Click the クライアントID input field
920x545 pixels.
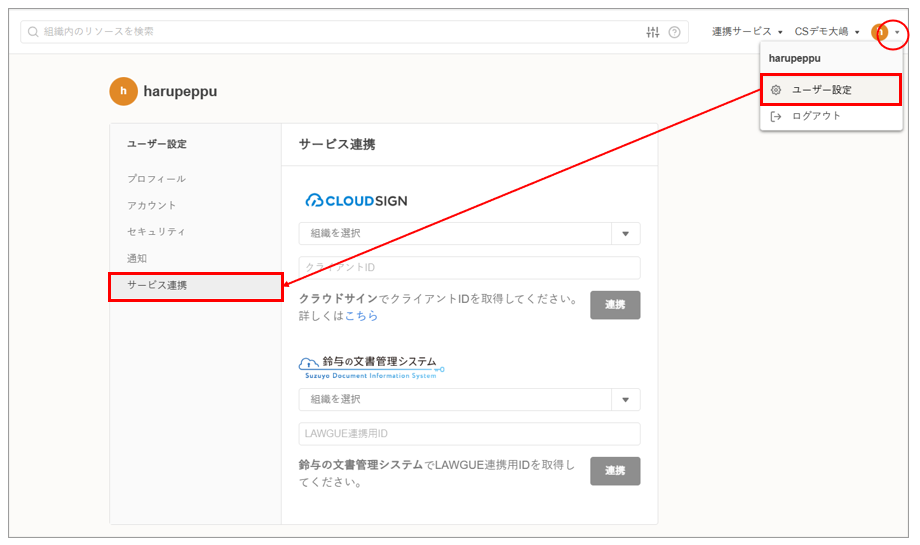point(468,268)
